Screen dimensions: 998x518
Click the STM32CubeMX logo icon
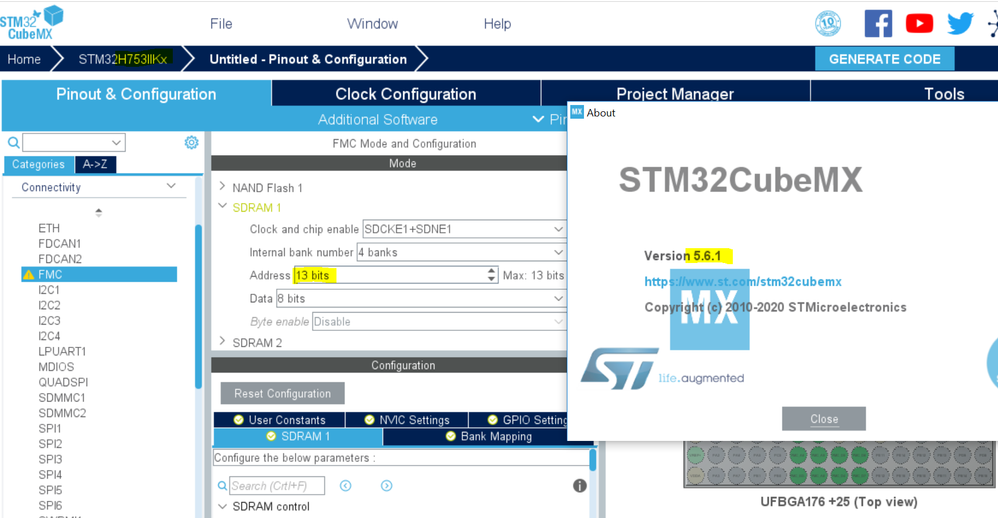32,23
